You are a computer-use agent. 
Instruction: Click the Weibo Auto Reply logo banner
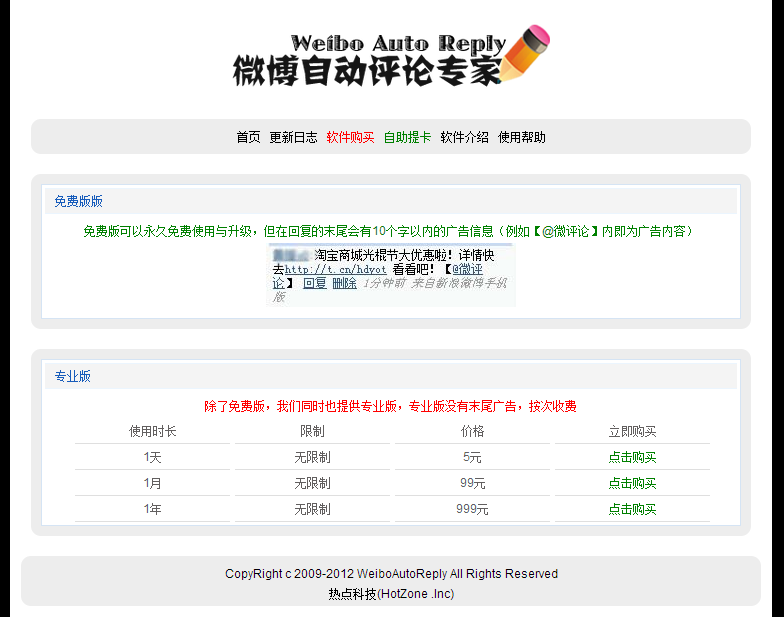coord(391,56)
